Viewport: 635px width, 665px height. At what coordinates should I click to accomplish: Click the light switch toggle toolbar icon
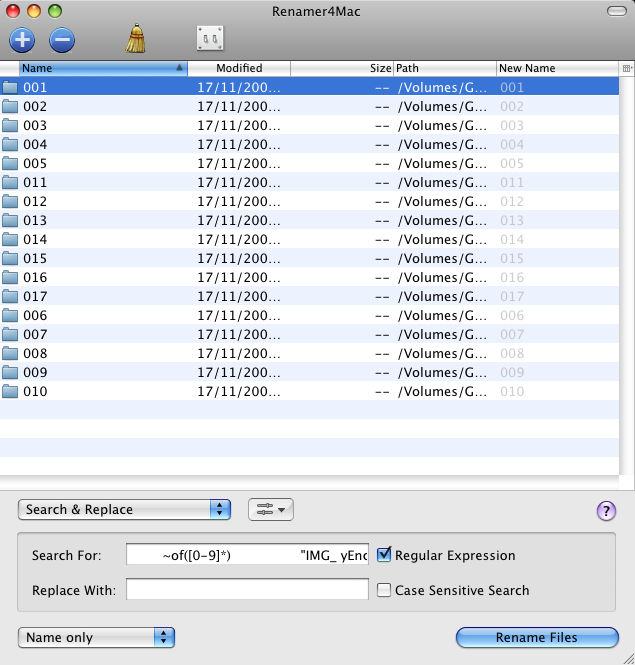tap(210, 39)
